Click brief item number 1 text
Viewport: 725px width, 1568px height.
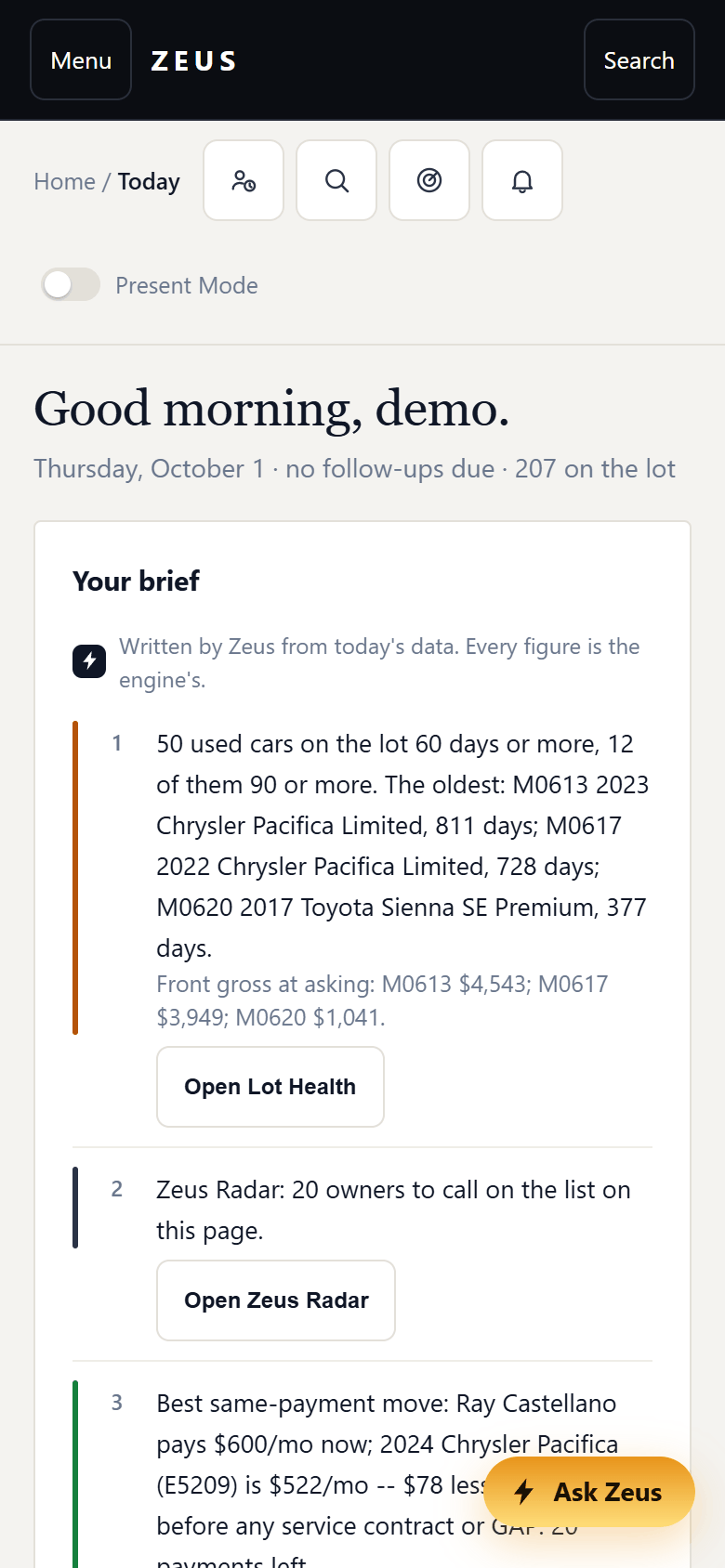click(402, 845)
